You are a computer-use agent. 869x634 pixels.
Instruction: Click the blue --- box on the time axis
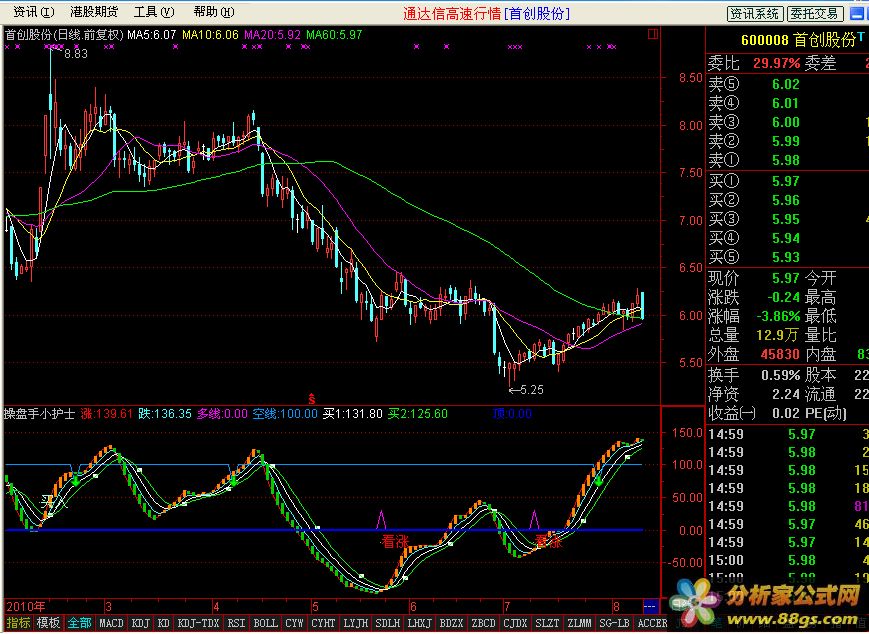(x=650, y=606)
